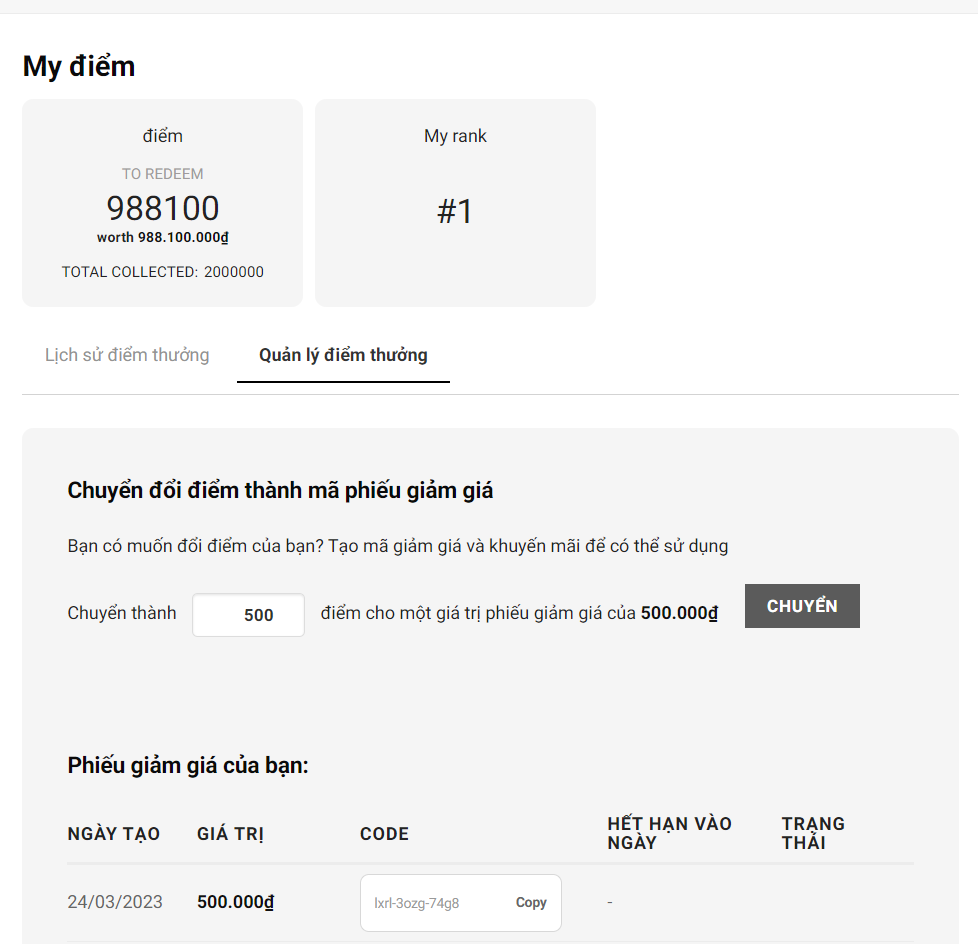Screen dimensions: 978x944
Task: Click the Phiếu giảm giá của bạn heading
Action: [188, 766]
